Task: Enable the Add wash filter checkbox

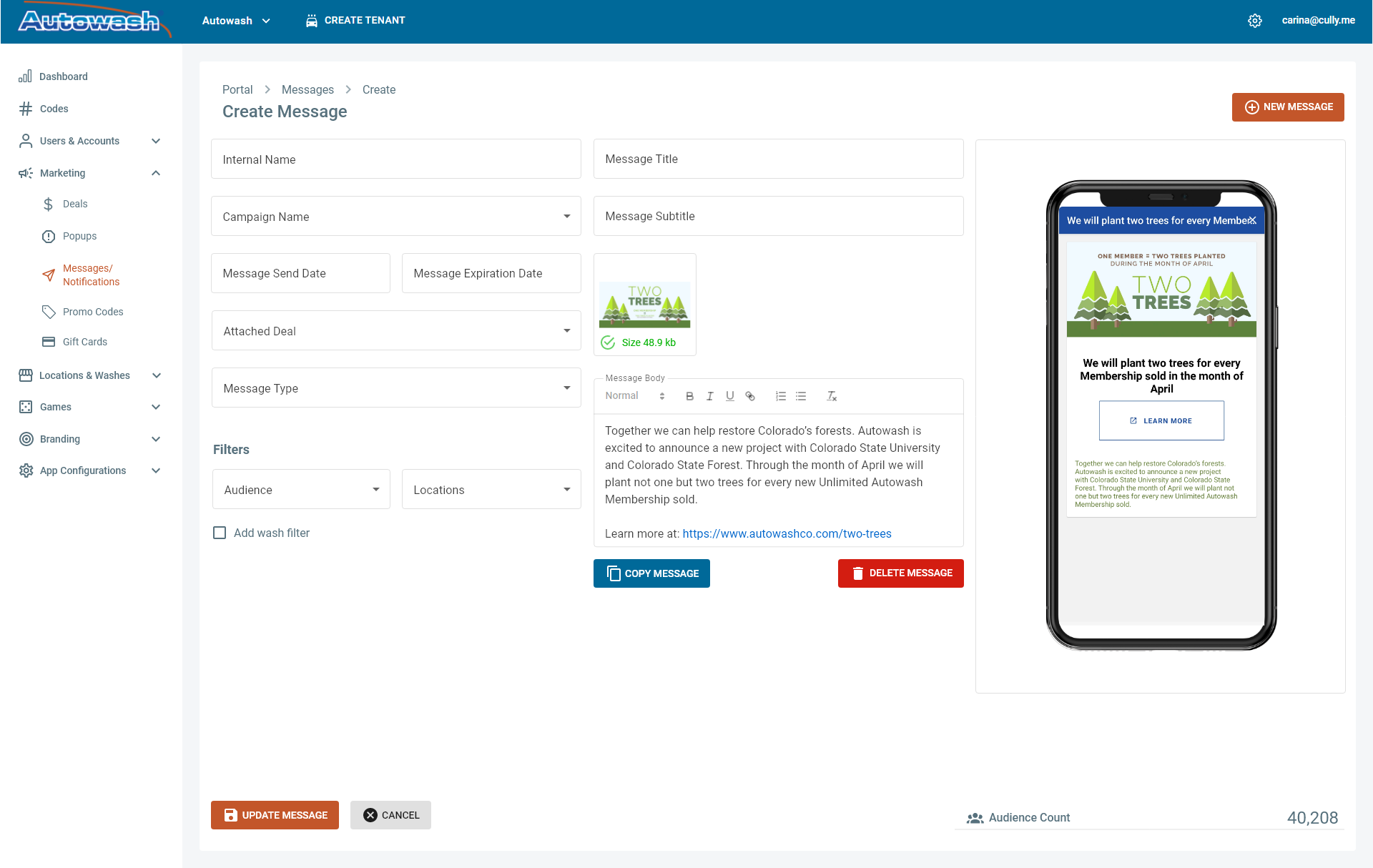Action: click(220, 533)
